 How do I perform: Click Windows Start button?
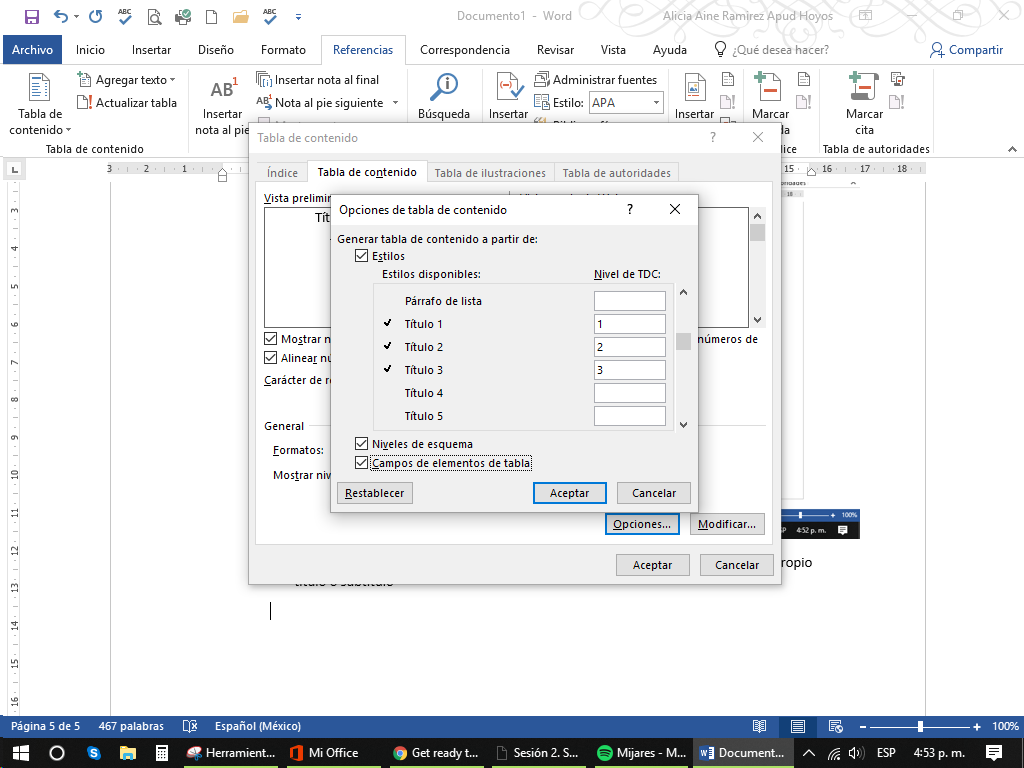(21, 753)
